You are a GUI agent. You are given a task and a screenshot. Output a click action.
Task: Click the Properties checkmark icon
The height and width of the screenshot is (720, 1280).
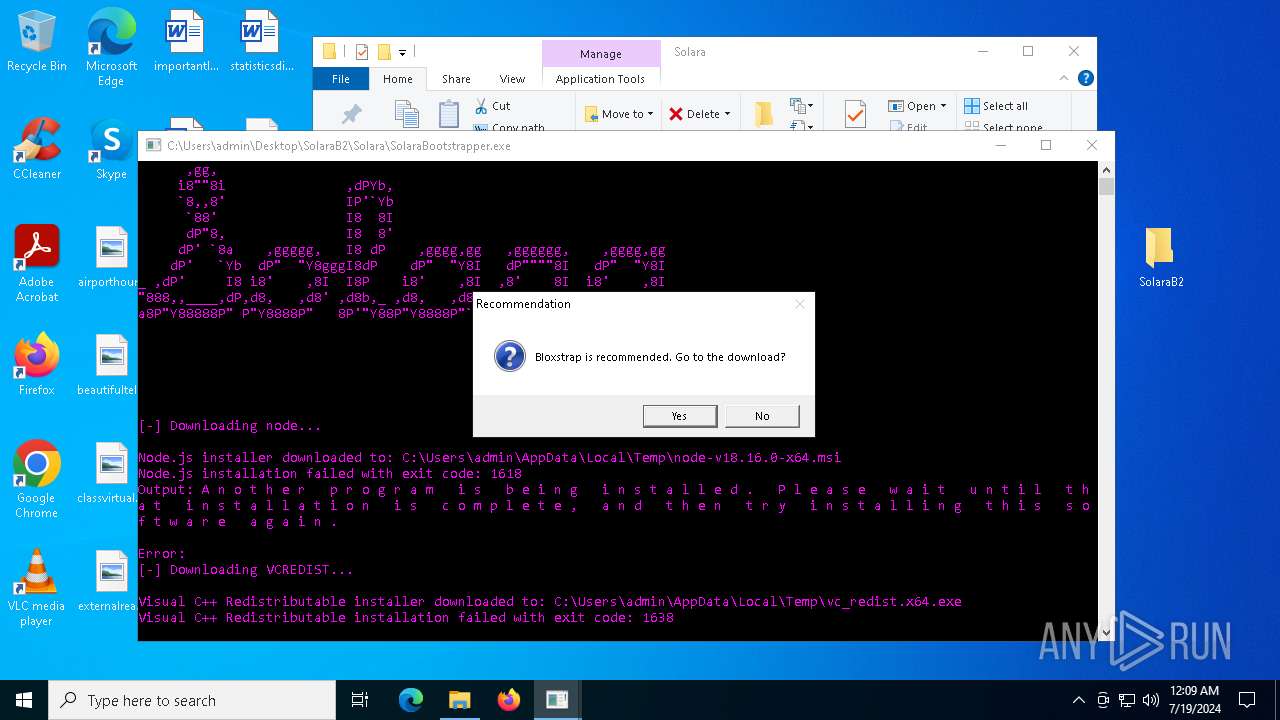[855, 114]
